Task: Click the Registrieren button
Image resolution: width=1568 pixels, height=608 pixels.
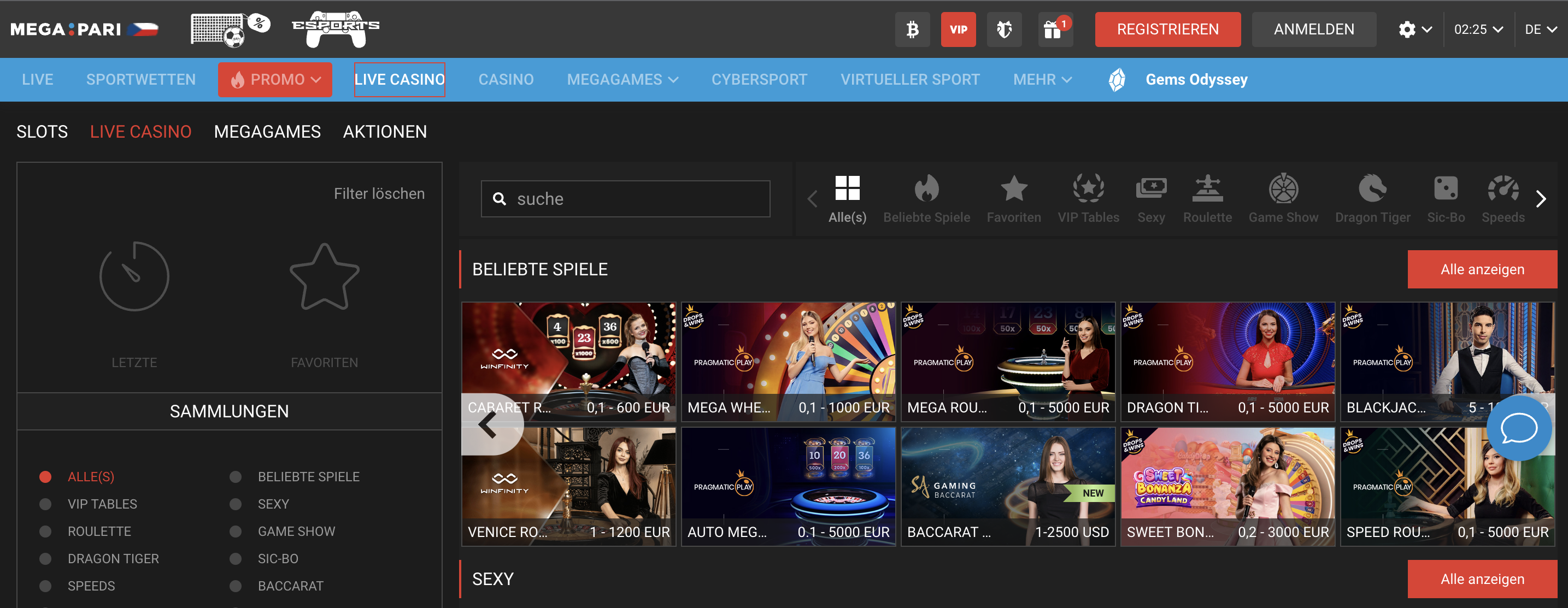Action: 1167,29
